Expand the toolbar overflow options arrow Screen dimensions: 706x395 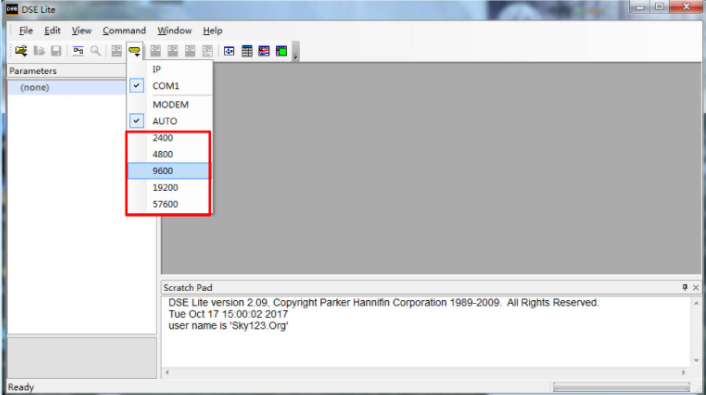coord(296,51)
